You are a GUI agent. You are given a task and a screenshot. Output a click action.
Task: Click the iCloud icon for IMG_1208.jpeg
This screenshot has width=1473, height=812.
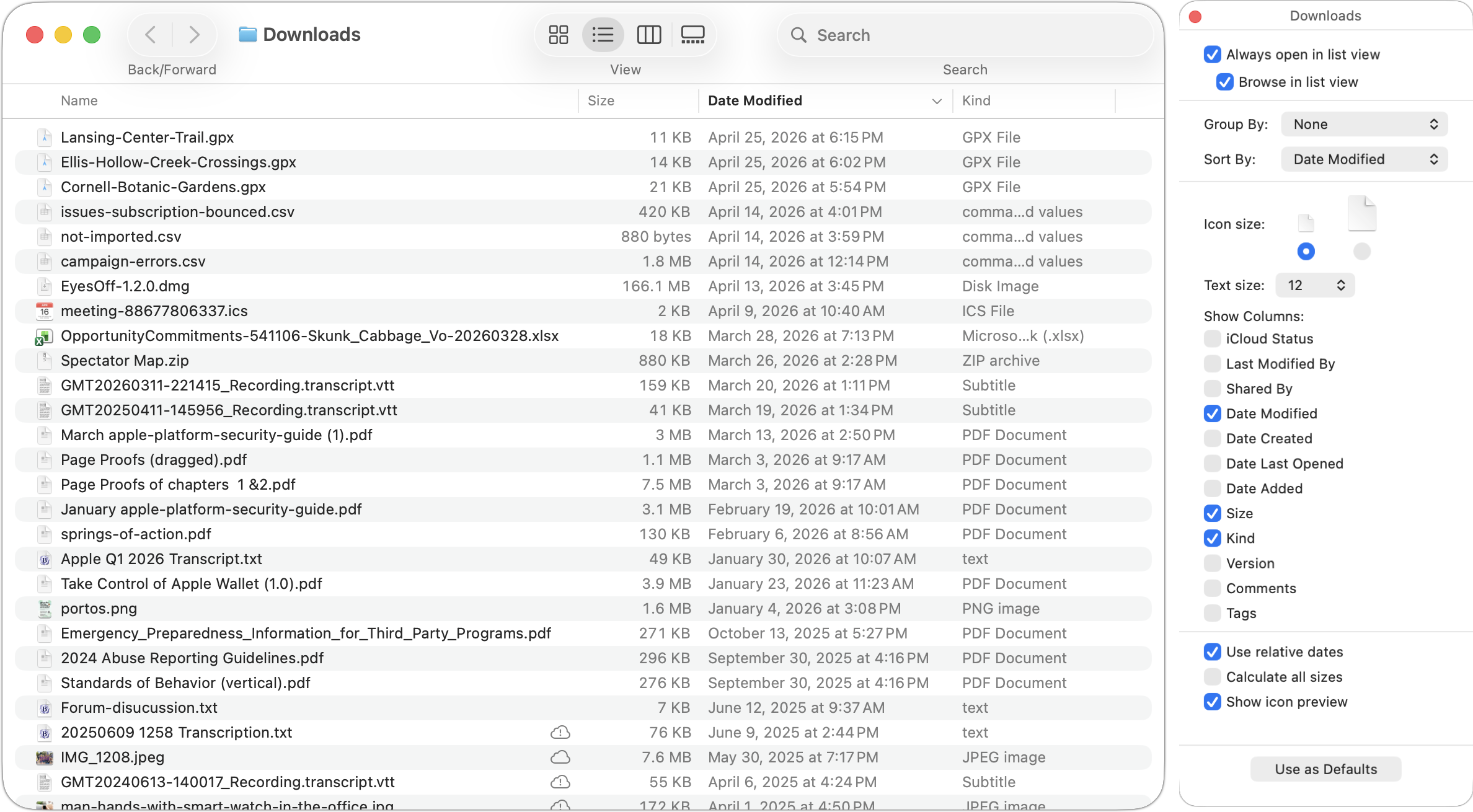[x=560, y=757]
